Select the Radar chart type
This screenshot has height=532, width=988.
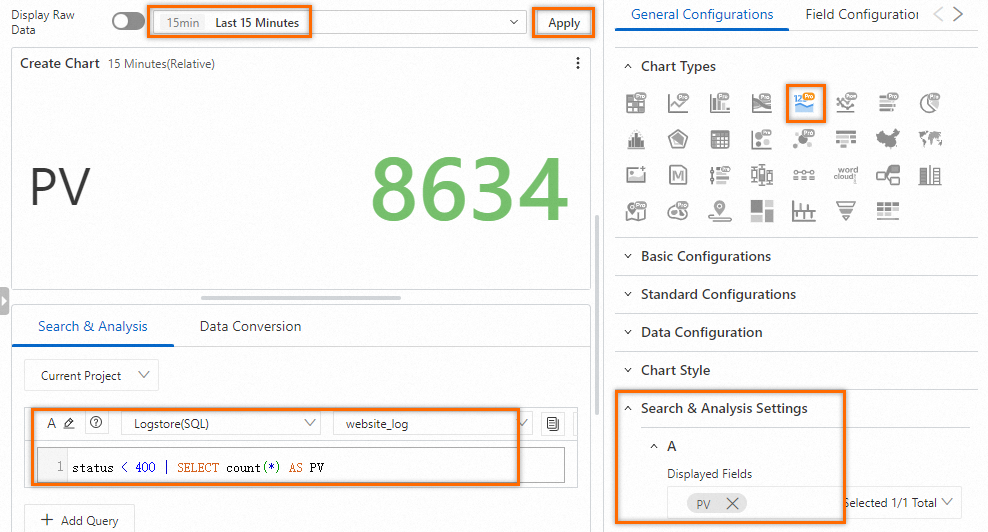point(678,139)
